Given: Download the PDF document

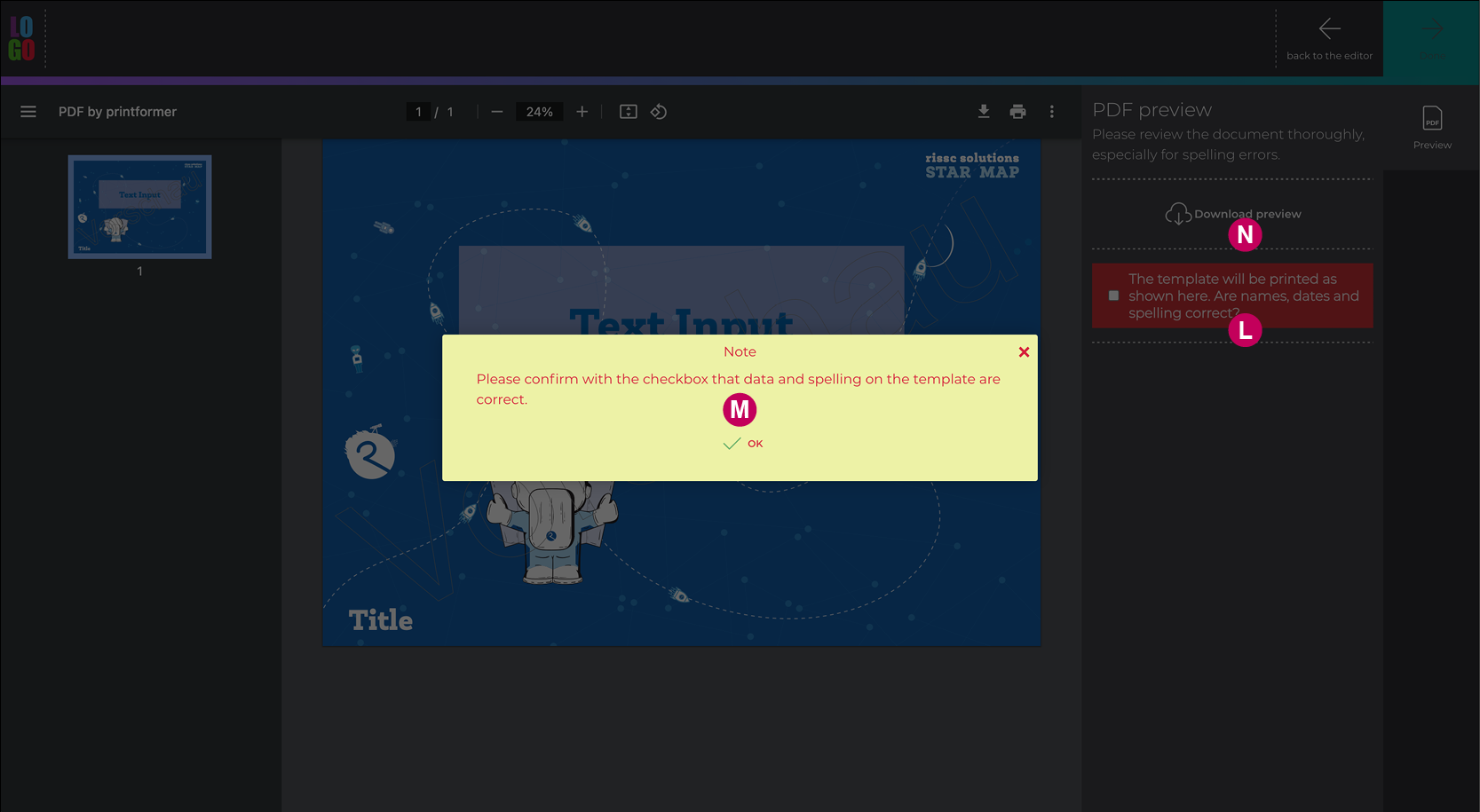Looking at the screenshot, I should click(x=984, y=111).
